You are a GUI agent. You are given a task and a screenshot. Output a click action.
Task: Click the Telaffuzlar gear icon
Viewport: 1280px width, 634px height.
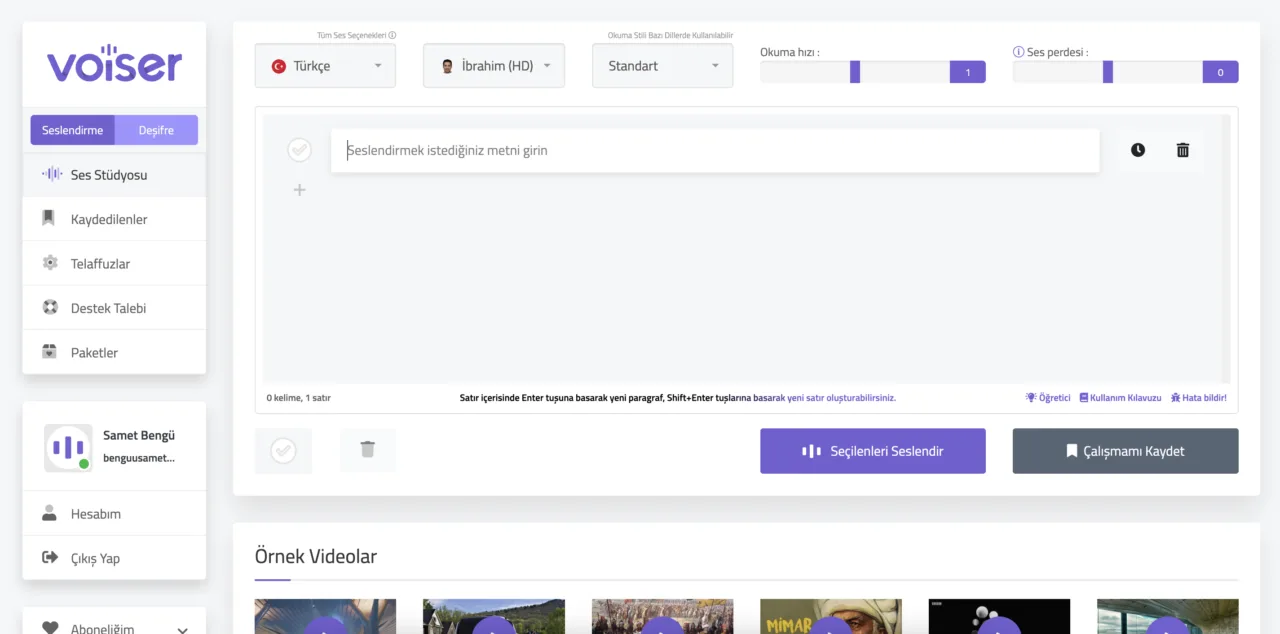click(50, 263)
